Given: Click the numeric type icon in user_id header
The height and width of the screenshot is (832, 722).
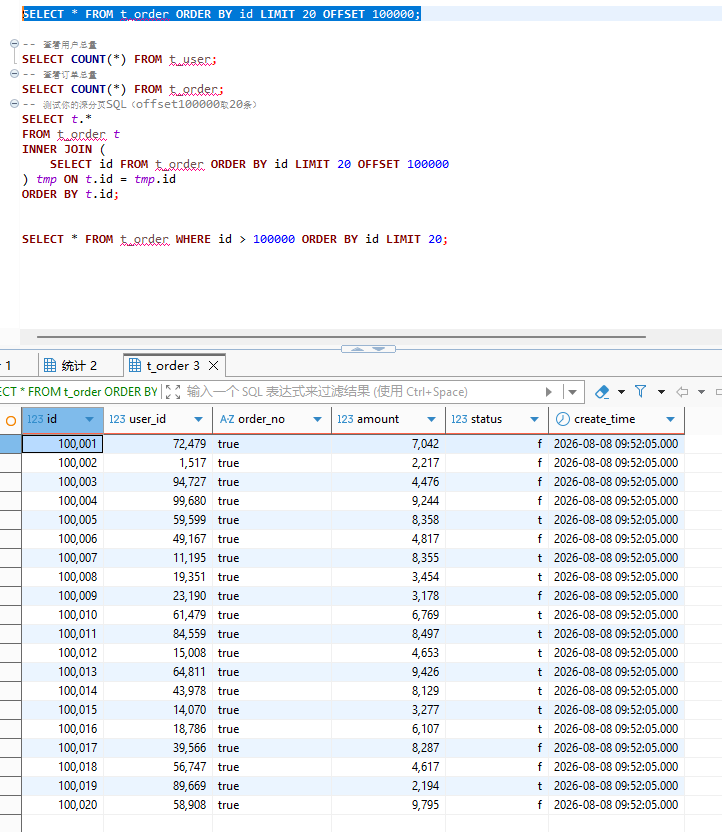Looking at the screenshot, I should 117,419.
